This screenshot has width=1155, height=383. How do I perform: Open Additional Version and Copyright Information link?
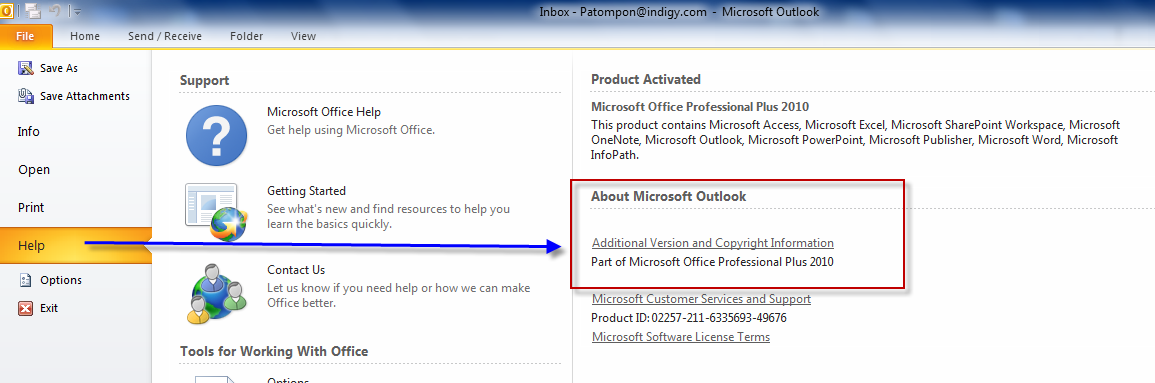[712, 242]
